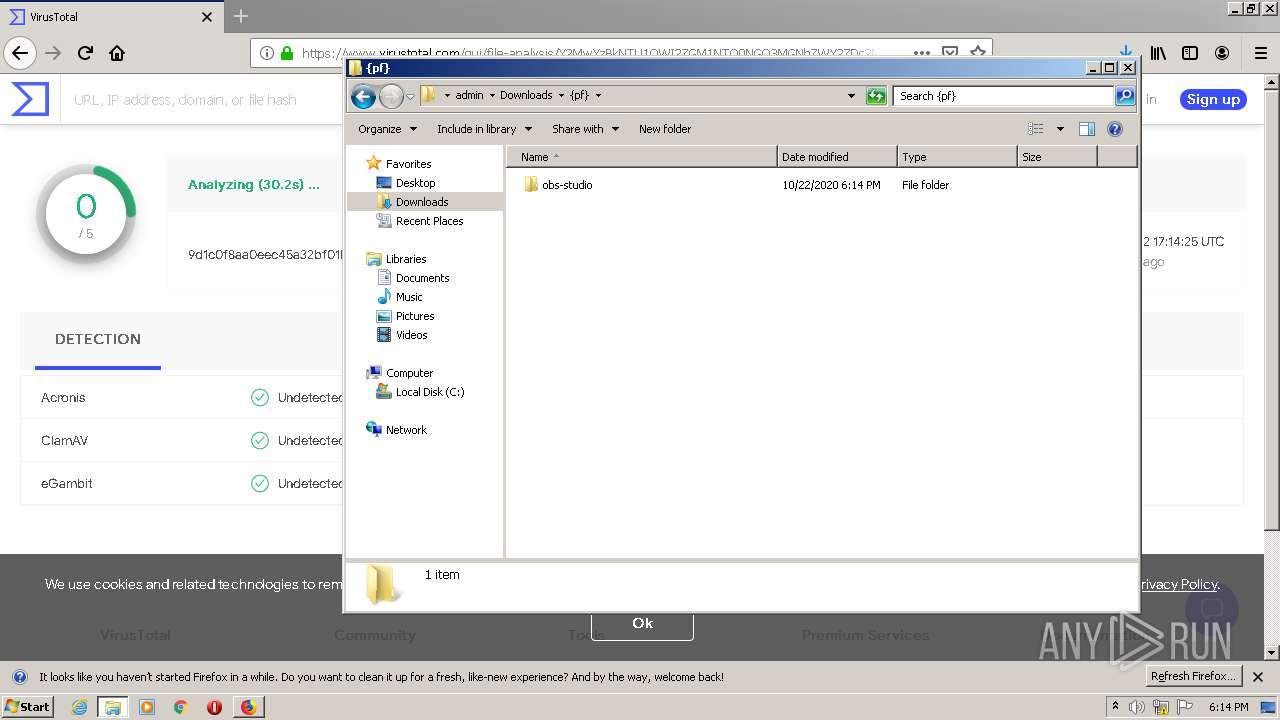Click VirusTotal logo icon
Viewport: 1280px width, 720px height.
30,99
